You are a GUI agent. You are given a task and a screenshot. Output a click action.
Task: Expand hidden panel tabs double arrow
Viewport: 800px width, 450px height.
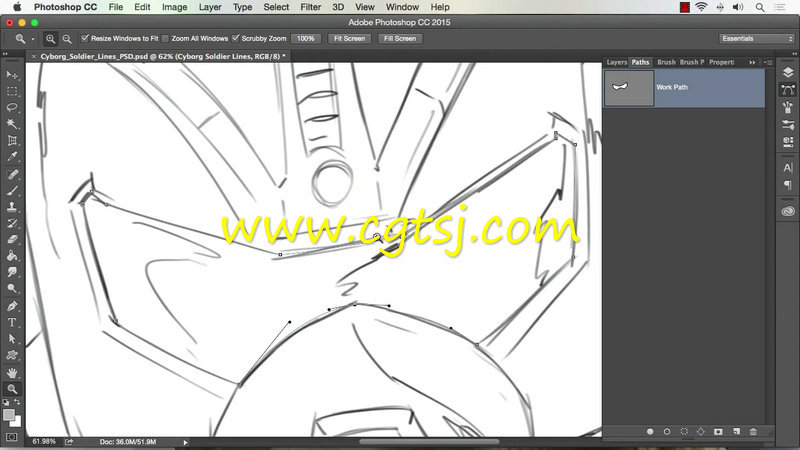(752, 62)
